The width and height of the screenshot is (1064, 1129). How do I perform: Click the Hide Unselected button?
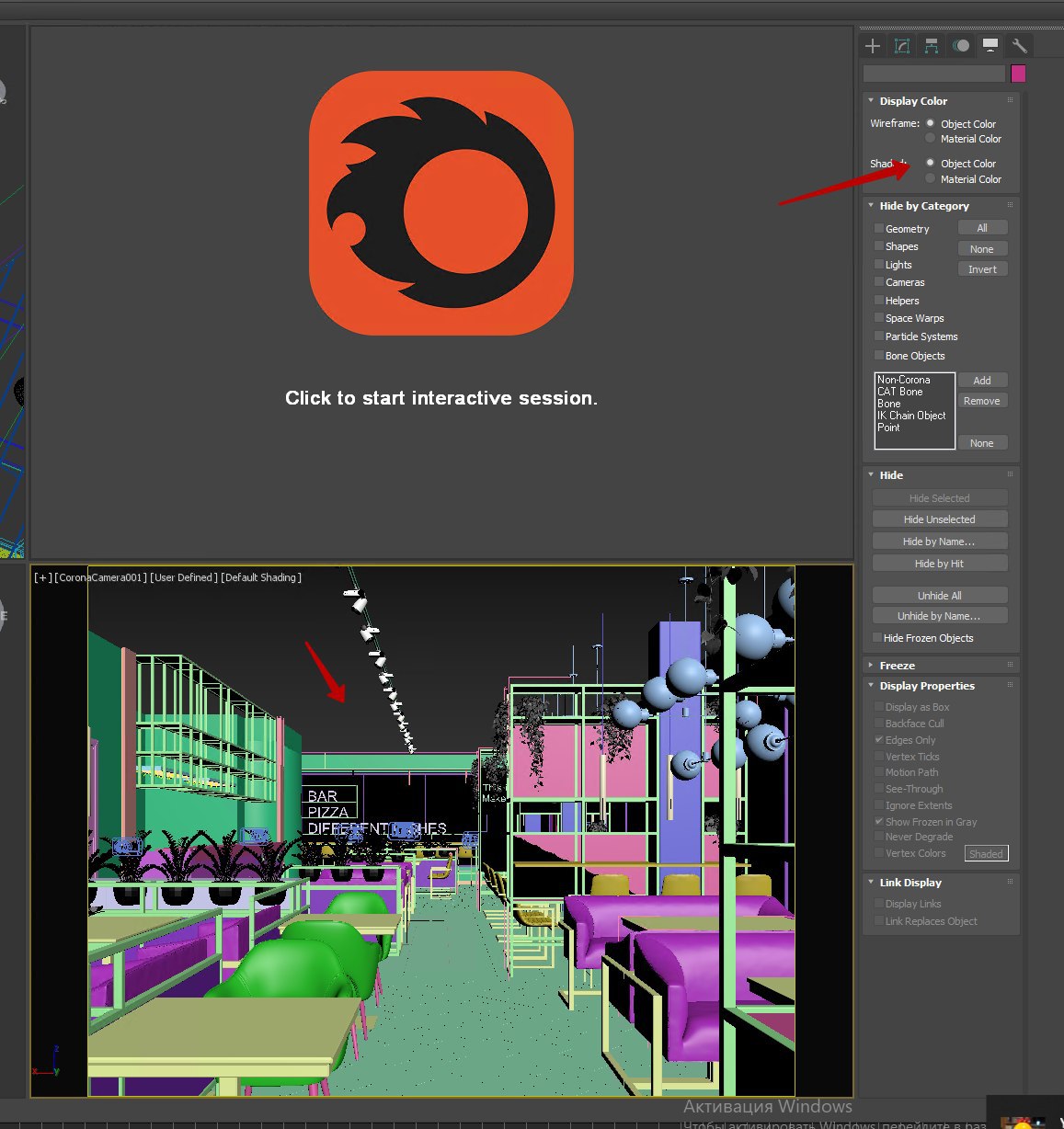(x=940, y=519)
